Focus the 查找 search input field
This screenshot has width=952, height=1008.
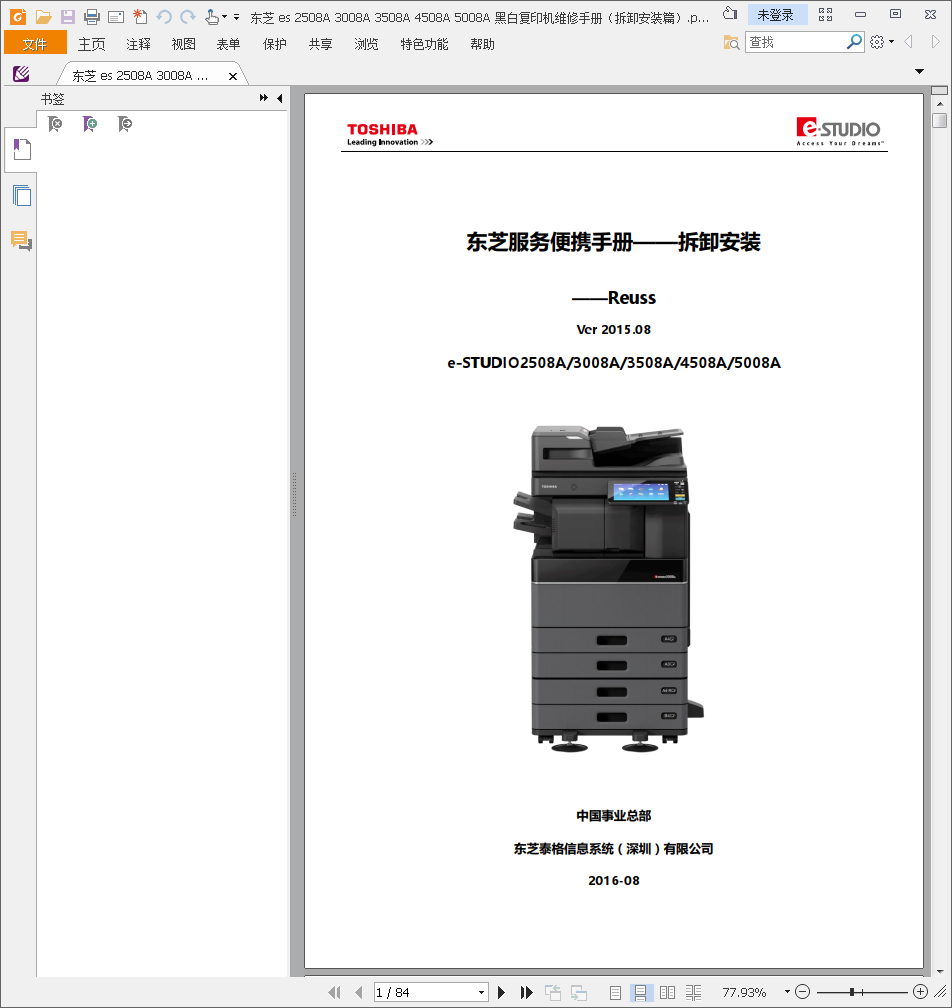tap(796, 42)
